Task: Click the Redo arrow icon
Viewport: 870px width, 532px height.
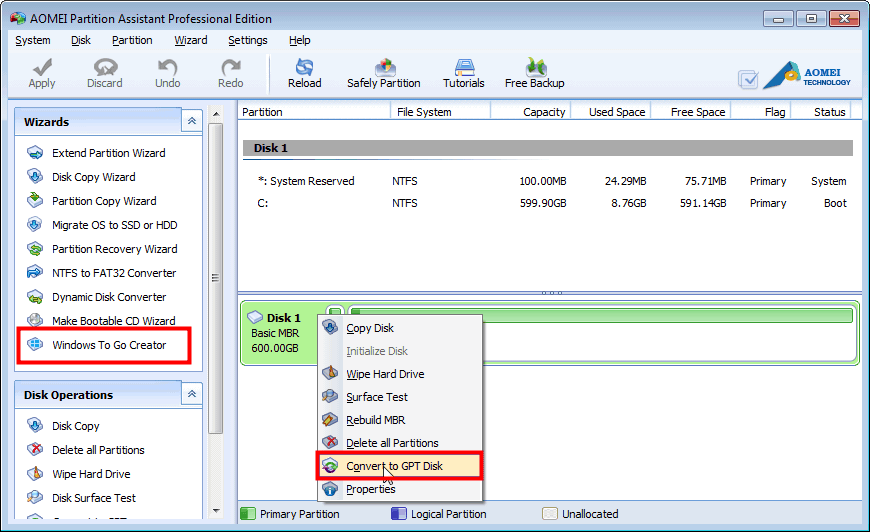Action: point(231,67)
